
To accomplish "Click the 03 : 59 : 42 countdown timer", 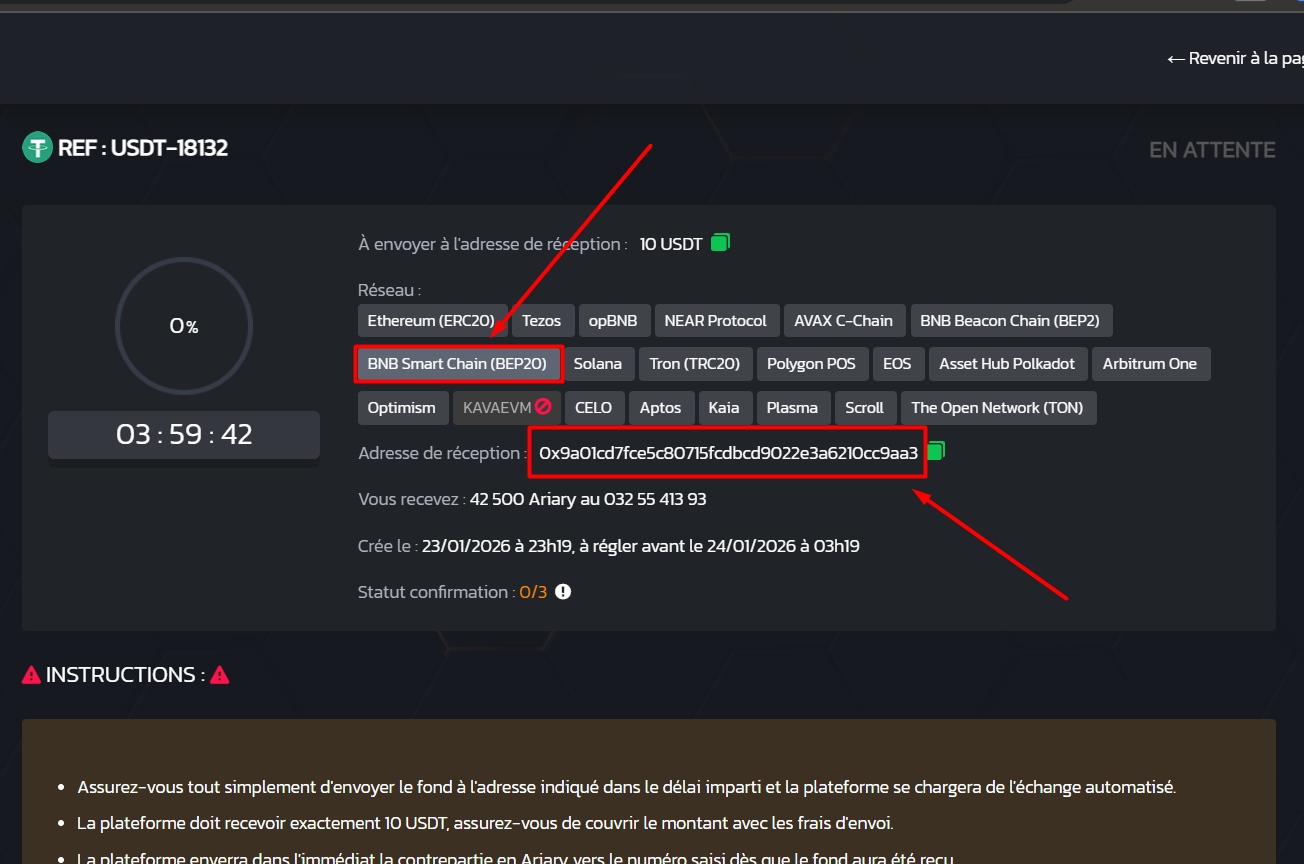I will (x=184, y=435).
